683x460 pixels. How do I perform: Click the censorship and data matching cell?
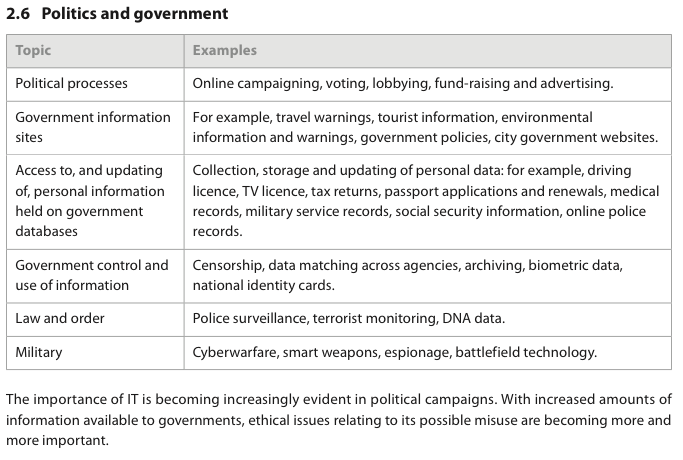(x=407, y=275)
